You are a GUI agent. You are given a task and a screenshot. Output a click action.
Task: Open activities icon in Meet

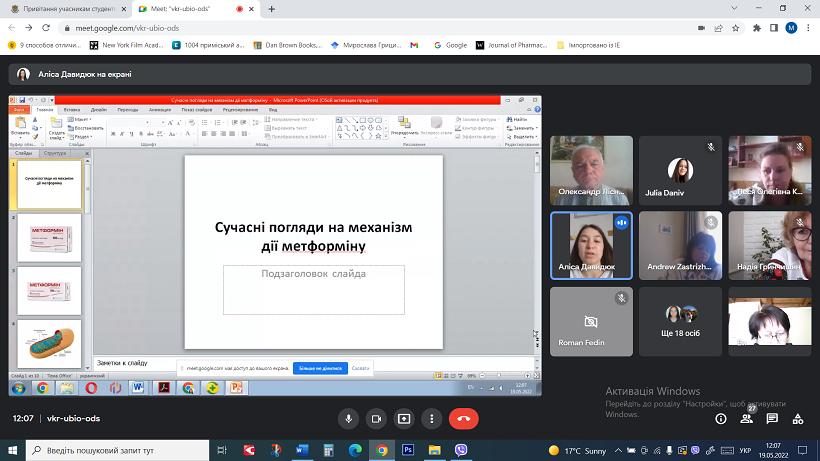798,419
